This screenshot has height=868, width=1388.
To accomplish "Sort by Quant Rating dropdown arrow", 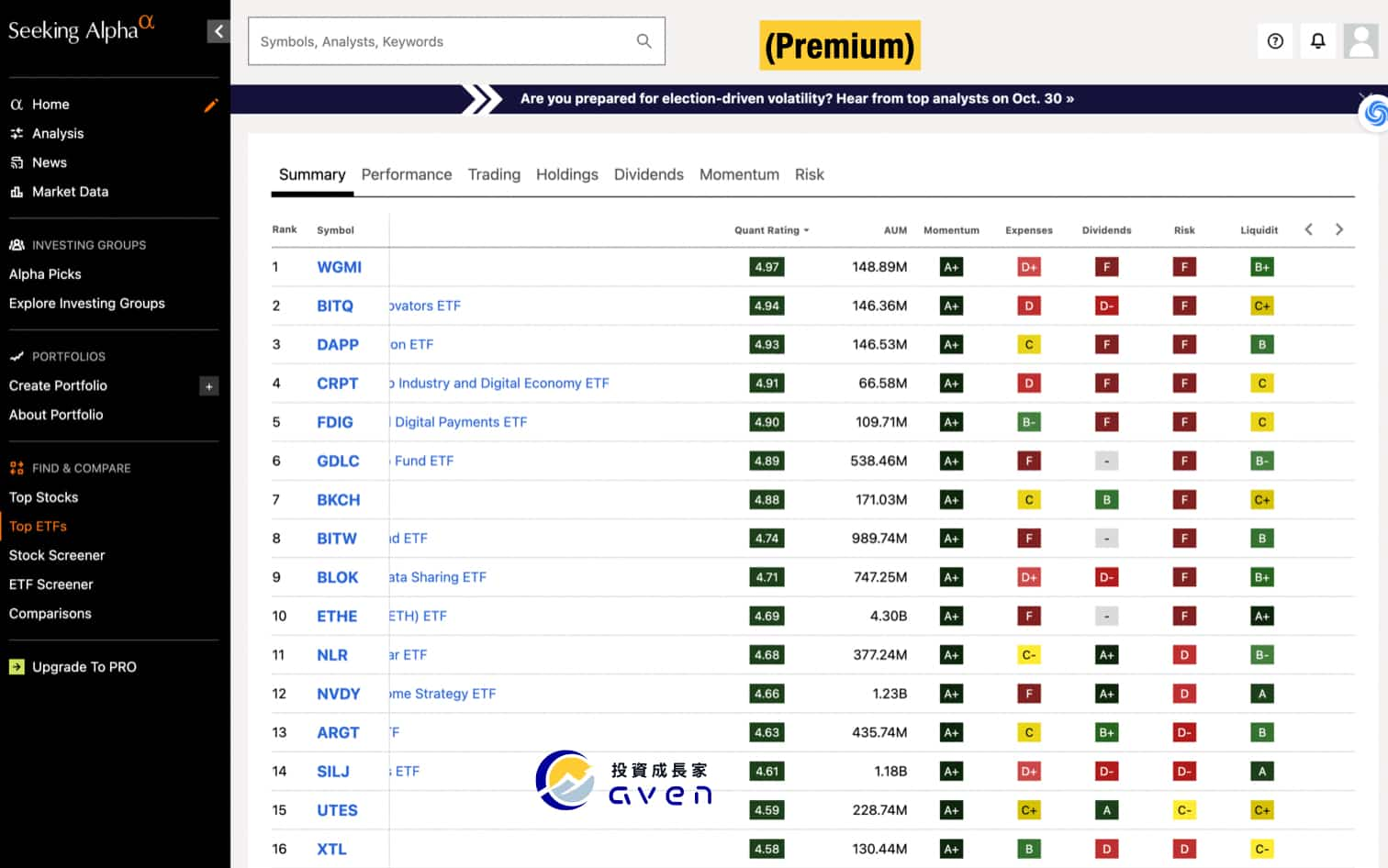I will pyautogui.click(x=806, y=230).
